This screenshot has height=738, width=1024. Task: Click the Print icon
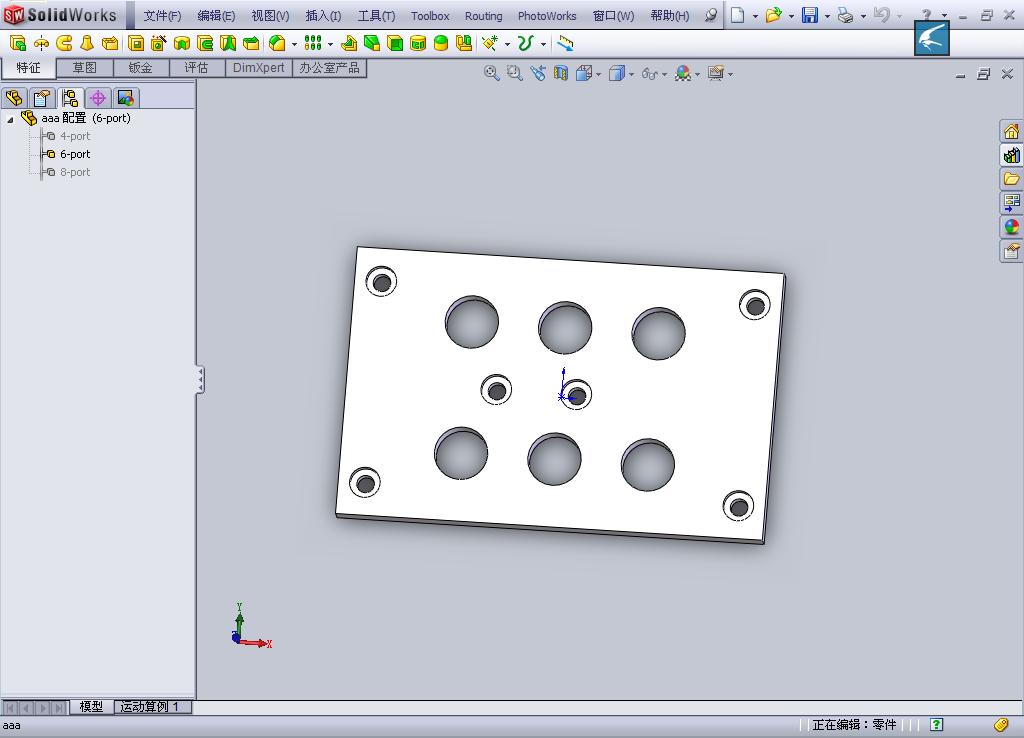click(x=846, y=15)
